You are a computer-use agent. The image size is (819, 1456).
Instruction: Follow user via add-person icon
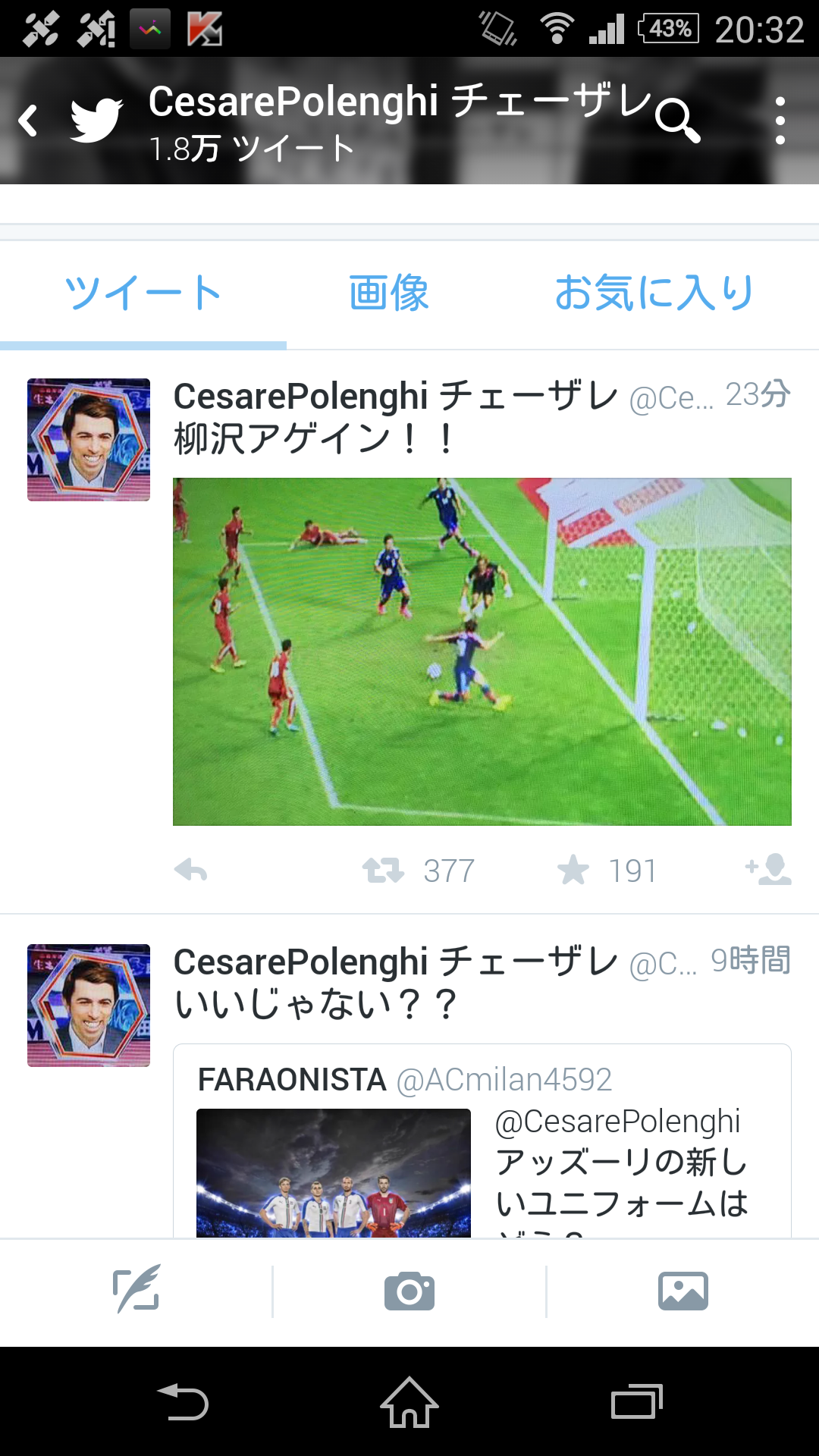click(769, 870)
